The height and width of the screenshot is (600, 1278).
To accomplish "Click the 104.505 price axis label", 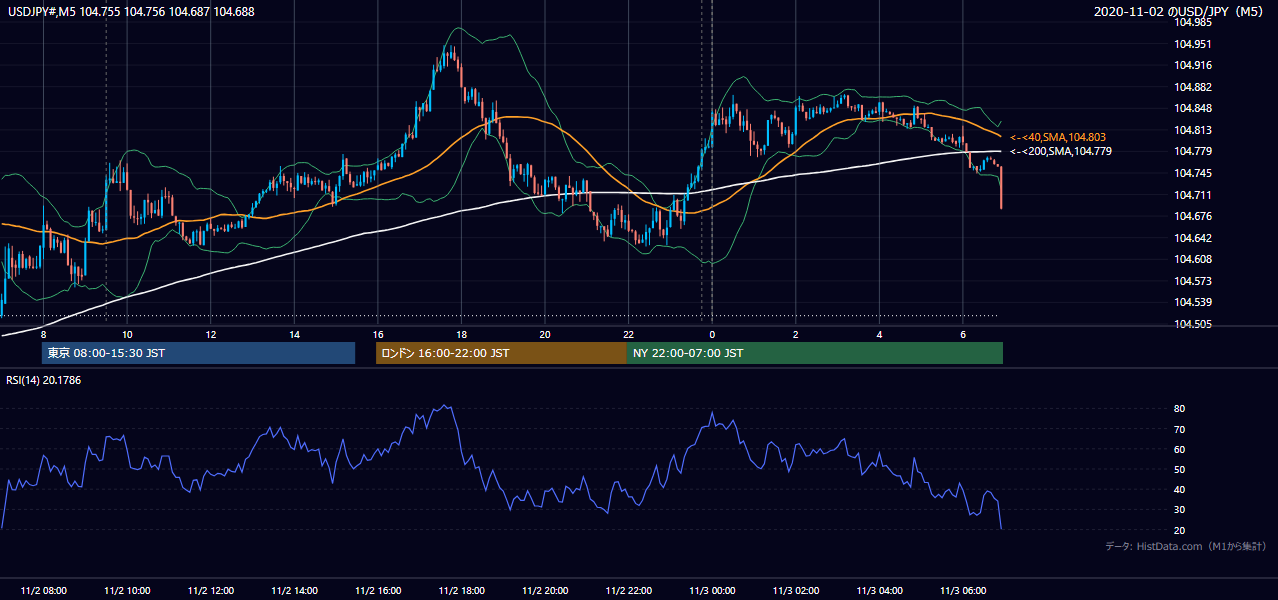I will click(1193, 324).
